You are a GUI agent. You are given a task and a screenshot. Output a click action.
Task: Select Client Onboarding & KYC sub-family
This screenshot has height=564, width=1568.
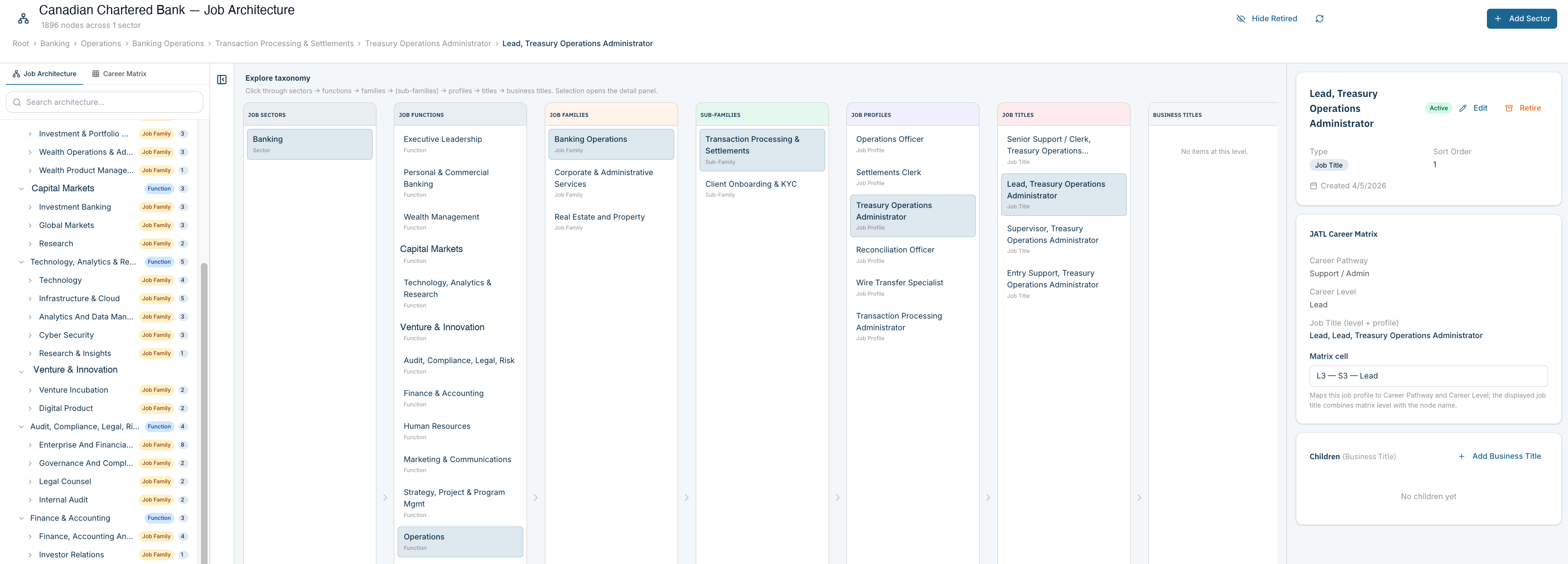pyautogui.click(x=762, y=188)
